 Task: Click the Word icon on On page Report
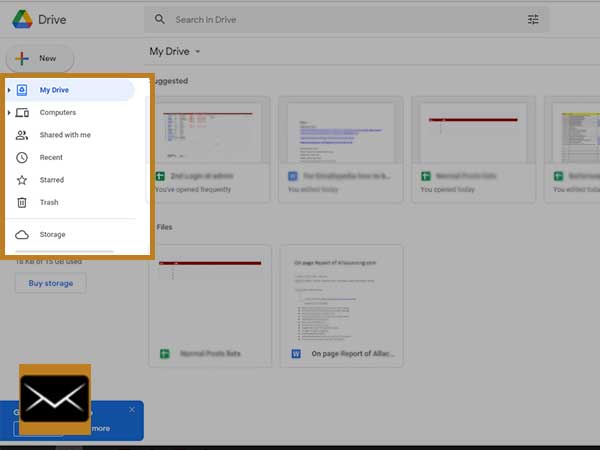[x=296, y=354]
